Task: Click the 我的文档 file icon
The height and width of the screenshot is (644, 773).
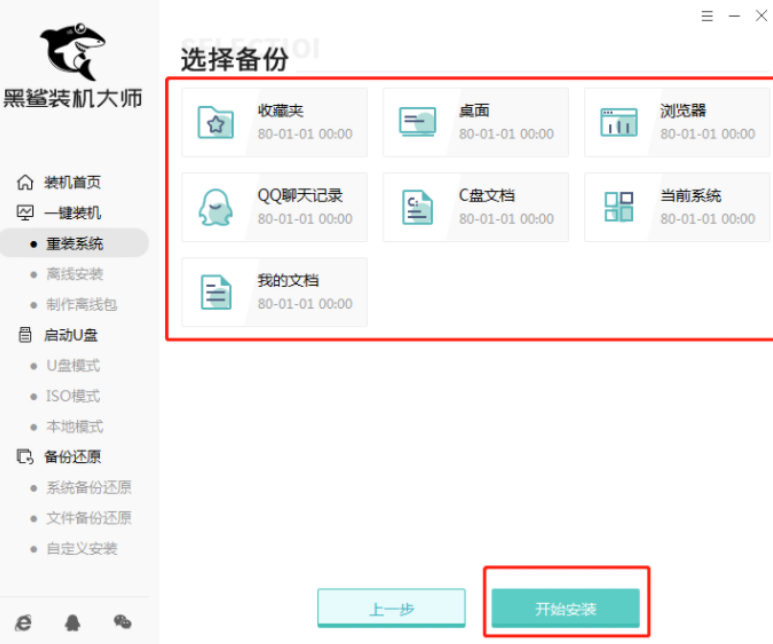Action: (215, 292)
